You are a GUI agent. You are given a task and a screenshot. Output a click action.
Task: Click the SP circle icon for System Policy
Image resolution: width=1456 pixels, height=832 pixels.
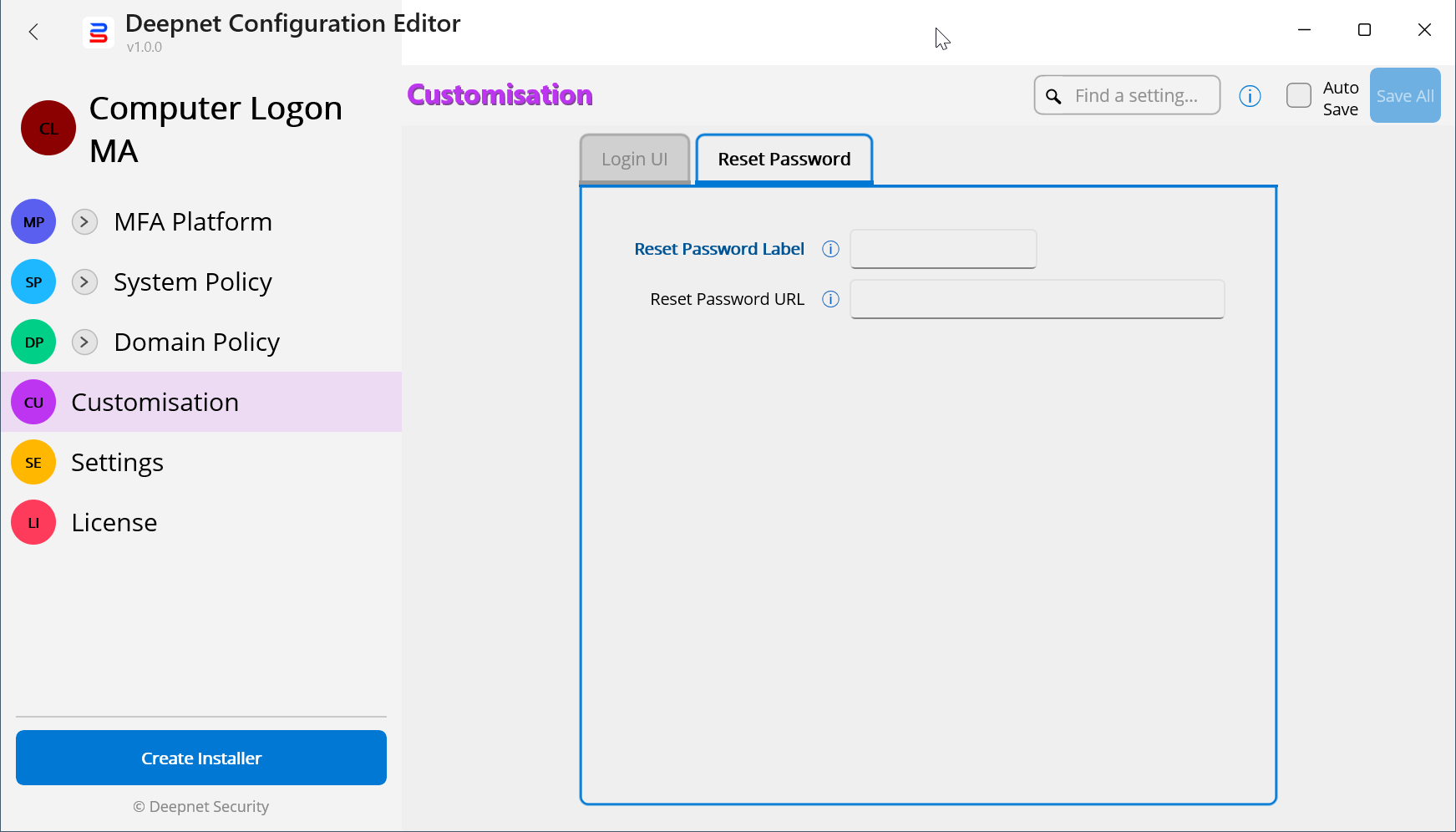(33, 282)
